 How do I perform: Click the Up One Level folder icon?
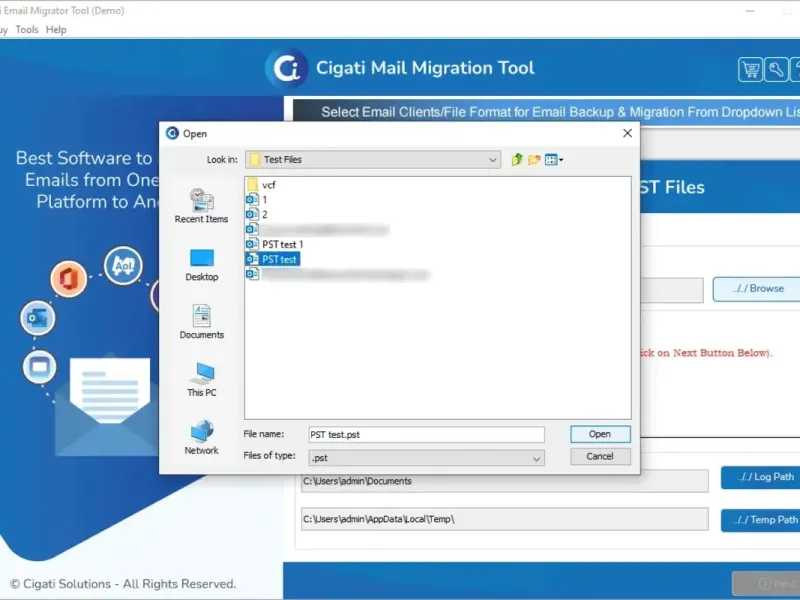coord(517,160)
